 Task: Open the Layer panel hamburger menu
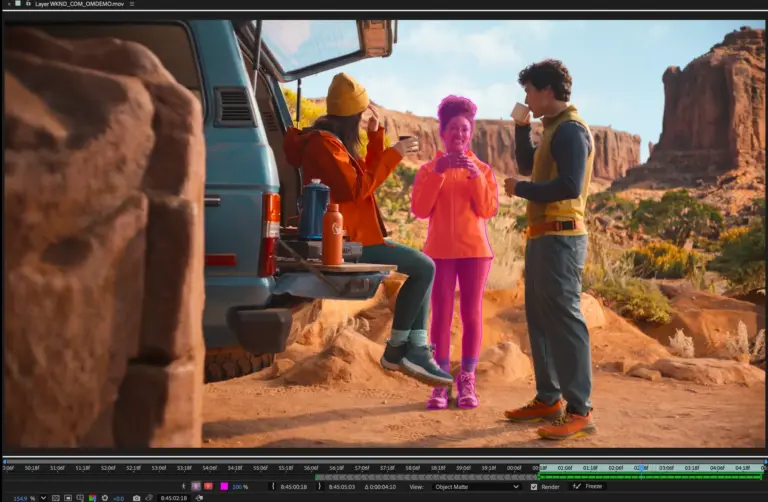pyautogui.click(x=132, y=4)
